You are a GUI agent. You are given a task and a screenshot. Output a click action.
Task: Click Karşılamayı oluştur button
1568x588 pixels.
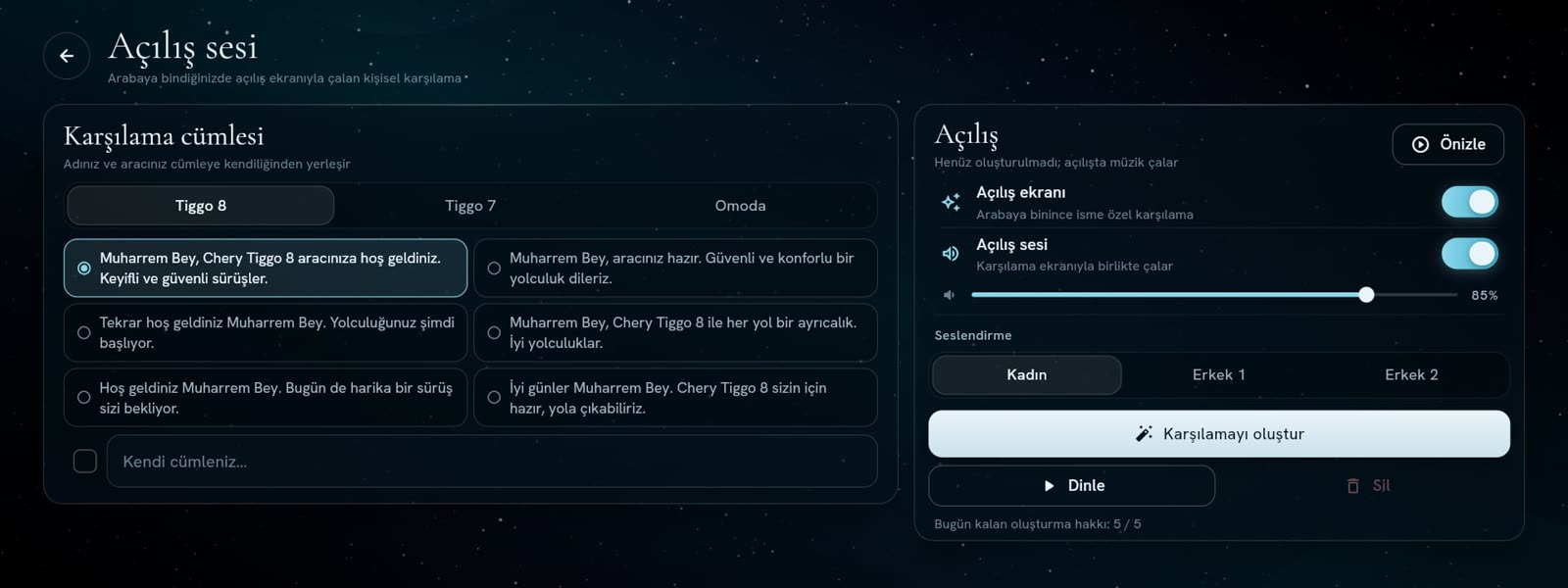click(1219, 433)
